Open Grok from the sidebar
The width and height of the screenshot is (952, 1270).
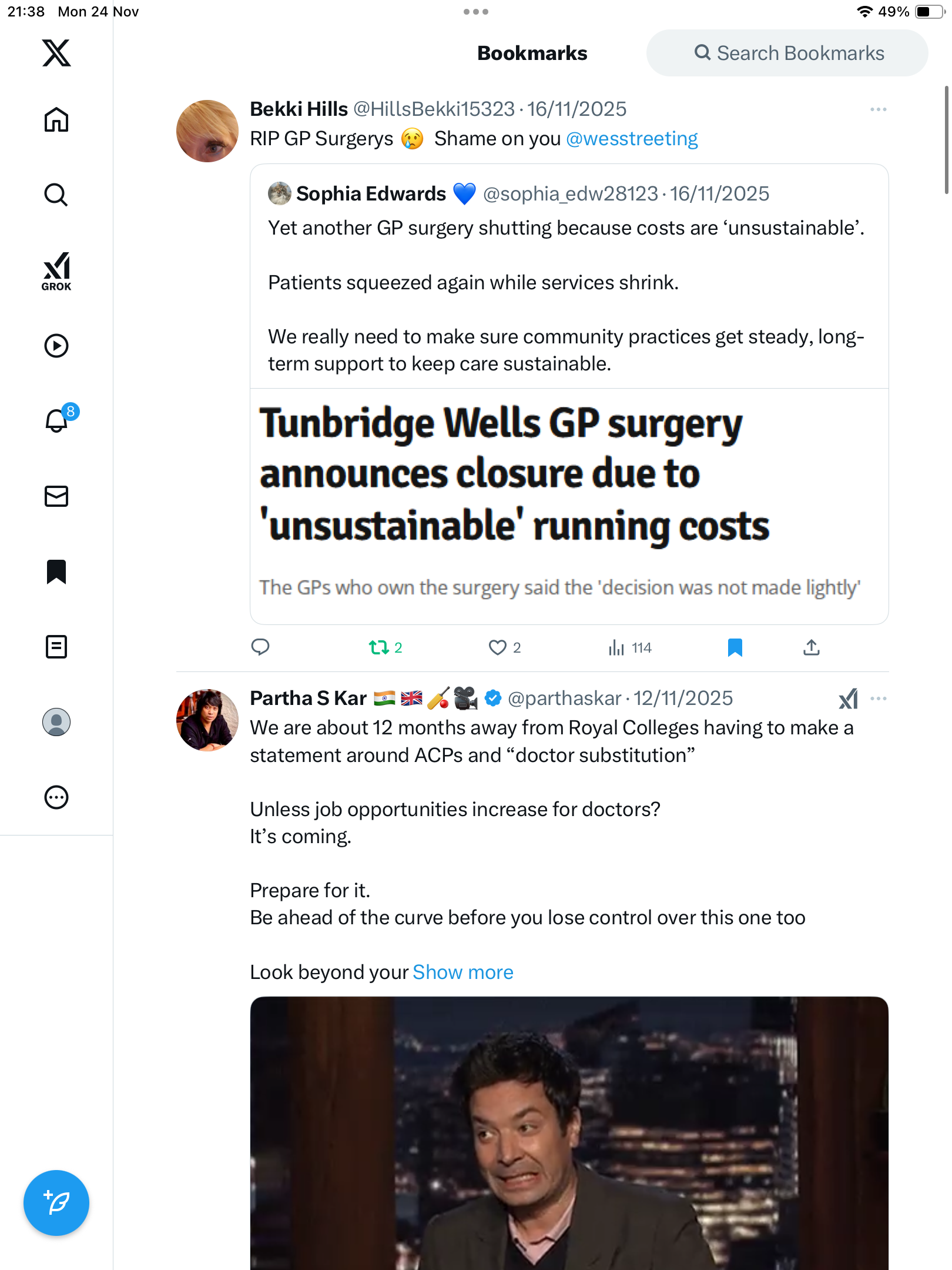pos(56,270)
